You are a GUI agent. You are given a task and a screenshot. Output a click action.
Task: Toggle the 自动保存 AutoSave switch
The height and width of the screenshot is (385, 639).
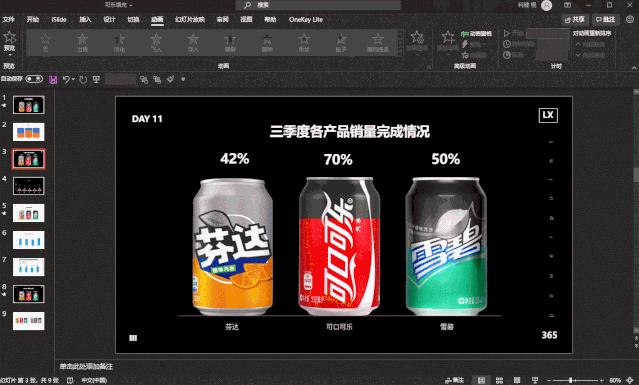(x=34, y=79)
